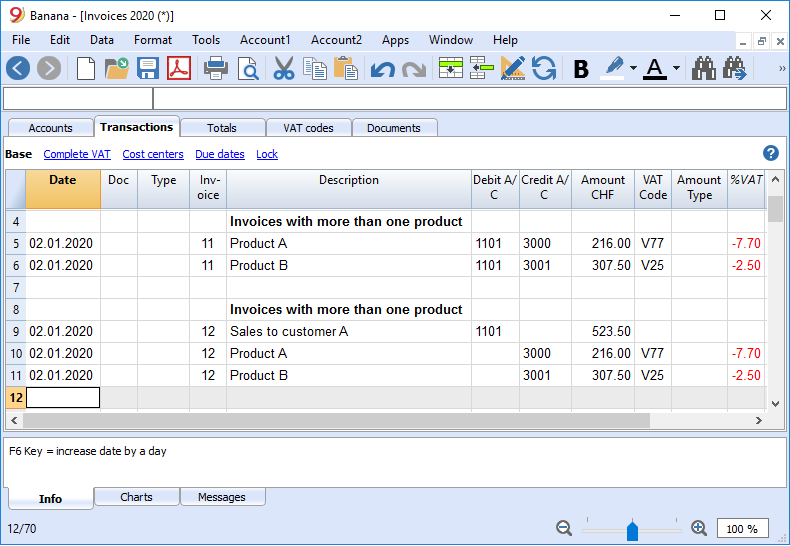
Task: Select the Date column header
Action: tap(63, 189)
